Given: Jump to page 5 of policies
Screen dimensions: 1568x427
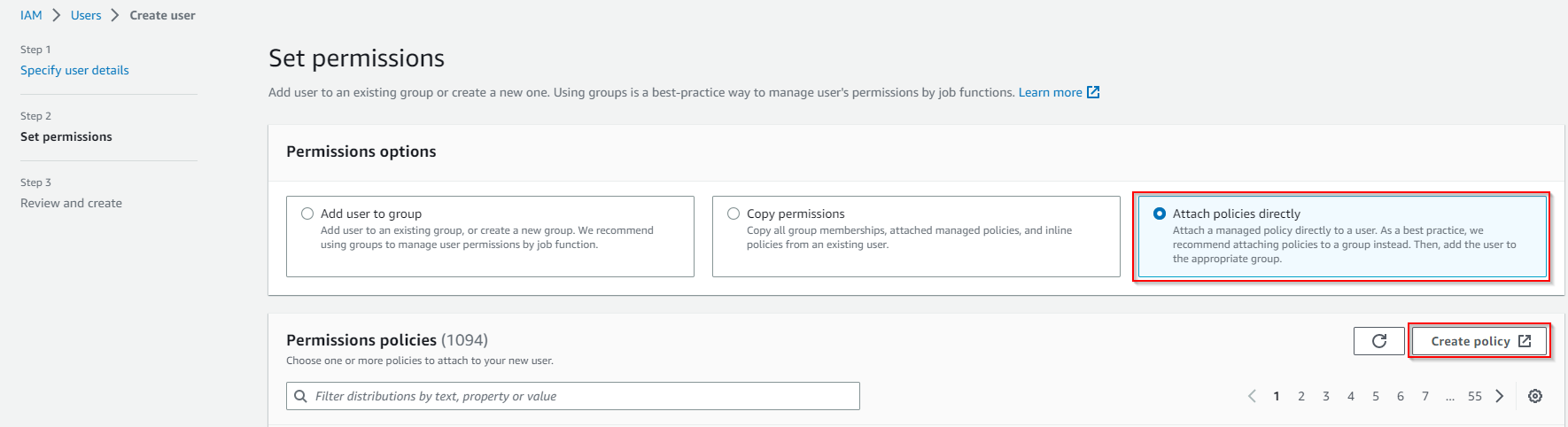Looking at the screenshot, I should (x=1376, y=396).
